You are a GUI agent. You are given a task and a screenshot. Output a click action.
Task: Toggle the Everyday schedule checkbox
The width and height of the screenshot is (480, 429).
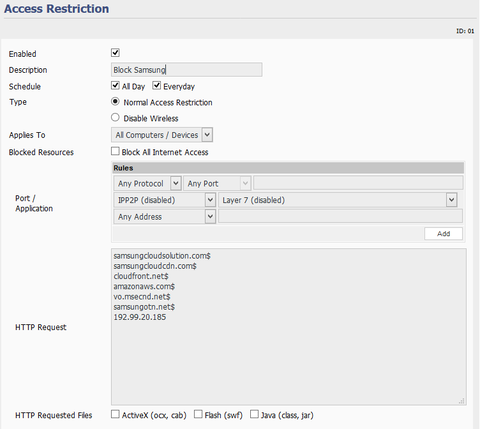tap(157, 86)
